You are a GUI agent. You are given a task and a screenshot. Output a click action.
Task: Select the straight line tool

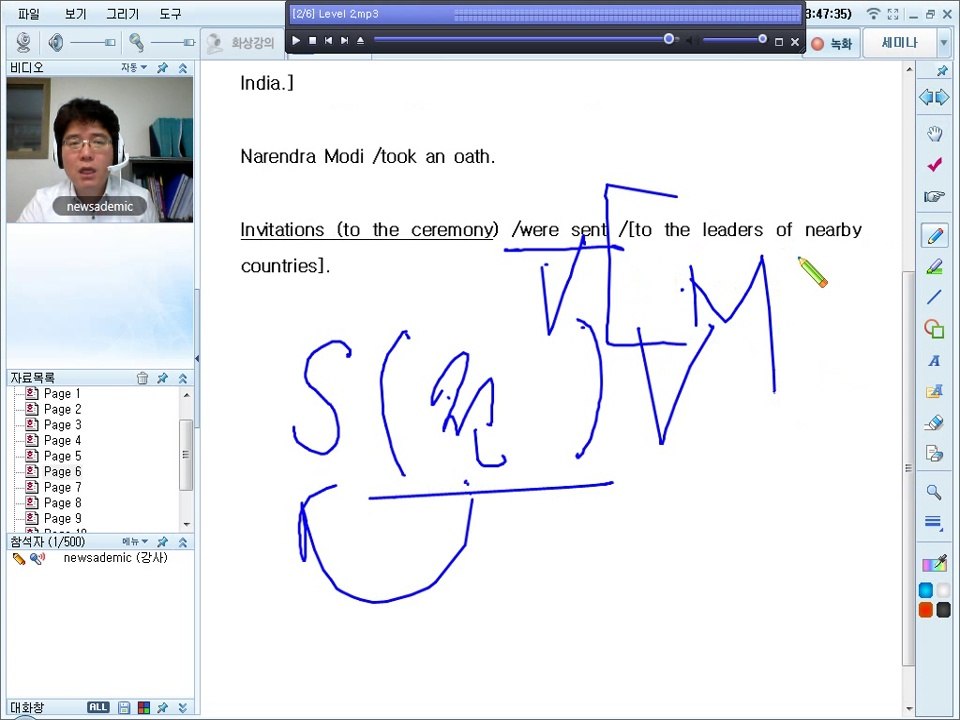point(934,298)
